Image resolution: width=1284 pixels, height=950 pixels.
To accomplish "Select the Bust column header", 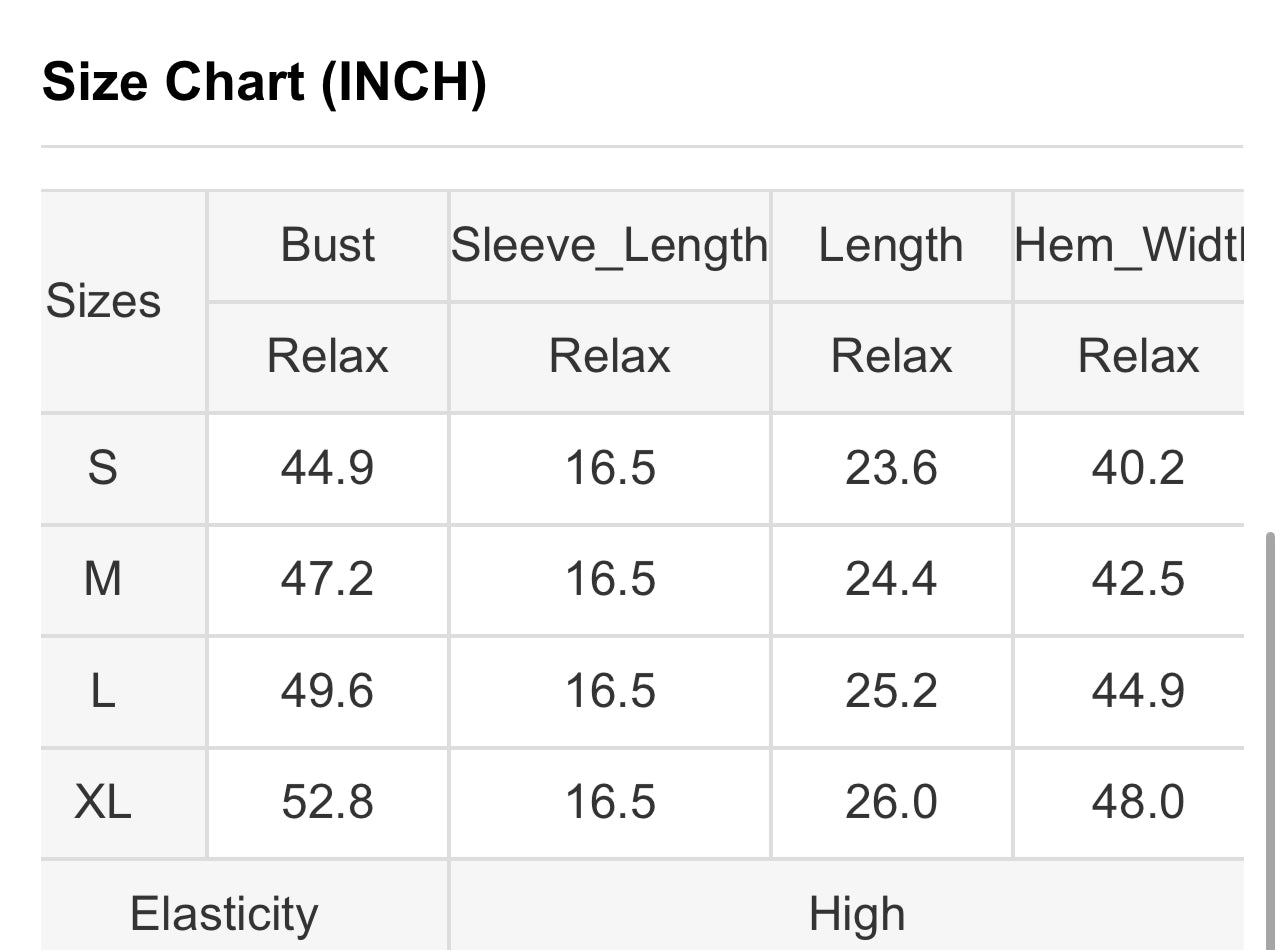I will coord(328,245).
